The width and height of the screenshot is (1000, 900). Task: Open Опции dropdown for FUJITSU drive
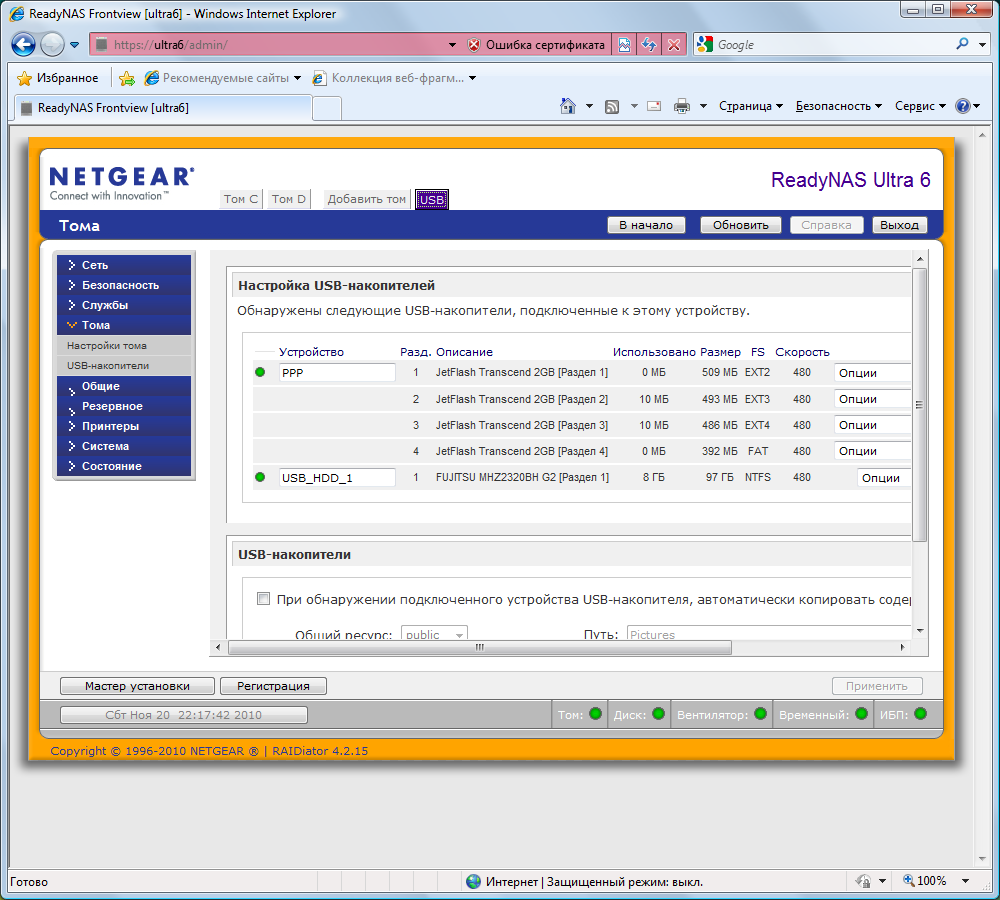[883, 478]
